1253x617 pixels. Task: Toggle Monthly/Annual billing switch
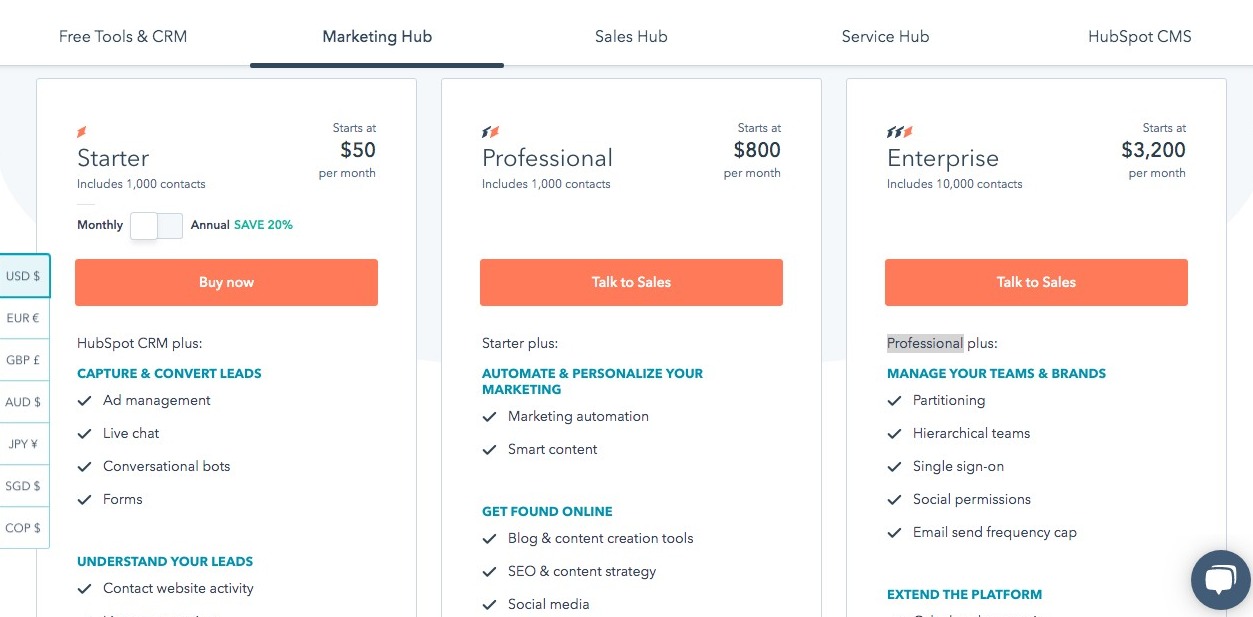coord(156,226)
